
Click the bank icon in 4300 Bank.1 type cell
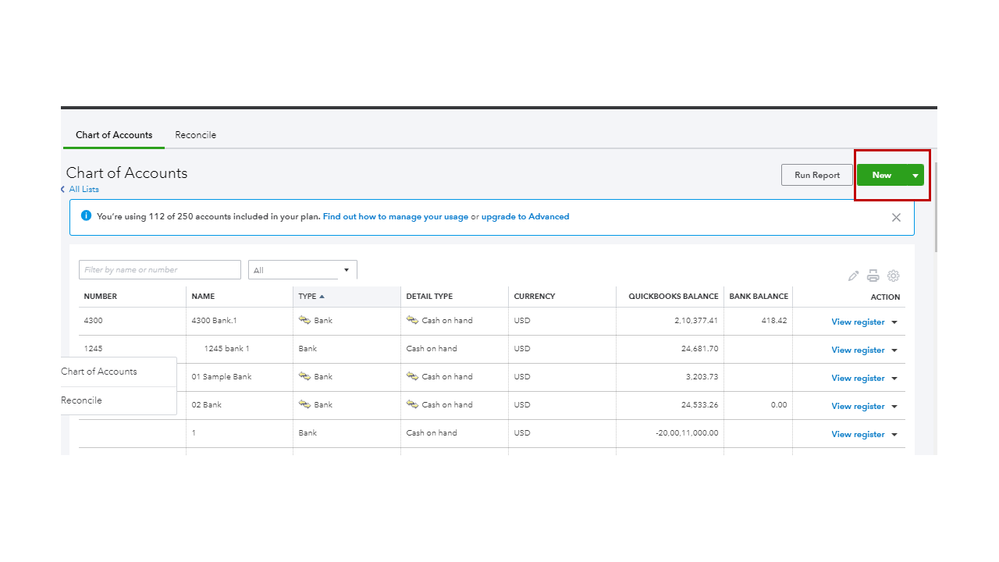click(x=305, y=321)
